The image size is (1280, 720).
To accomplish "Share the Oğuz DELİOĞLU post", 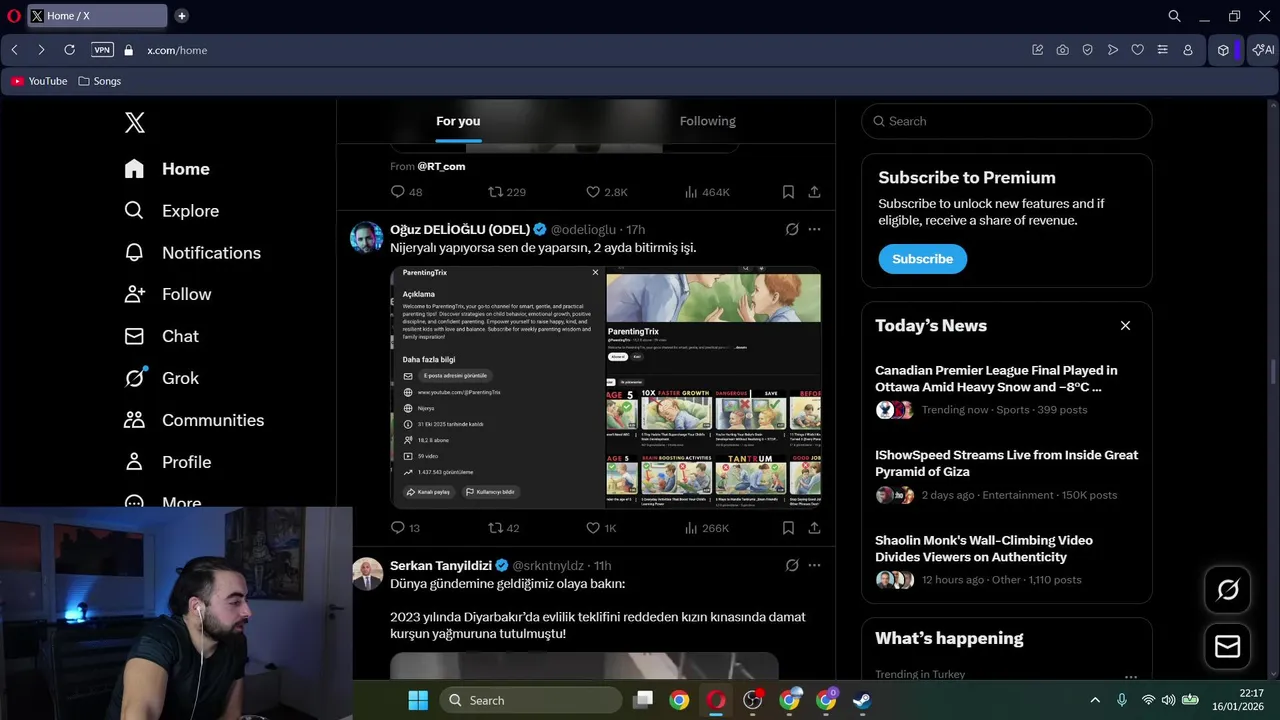I will pyautogui.click(x=814, y=528).
